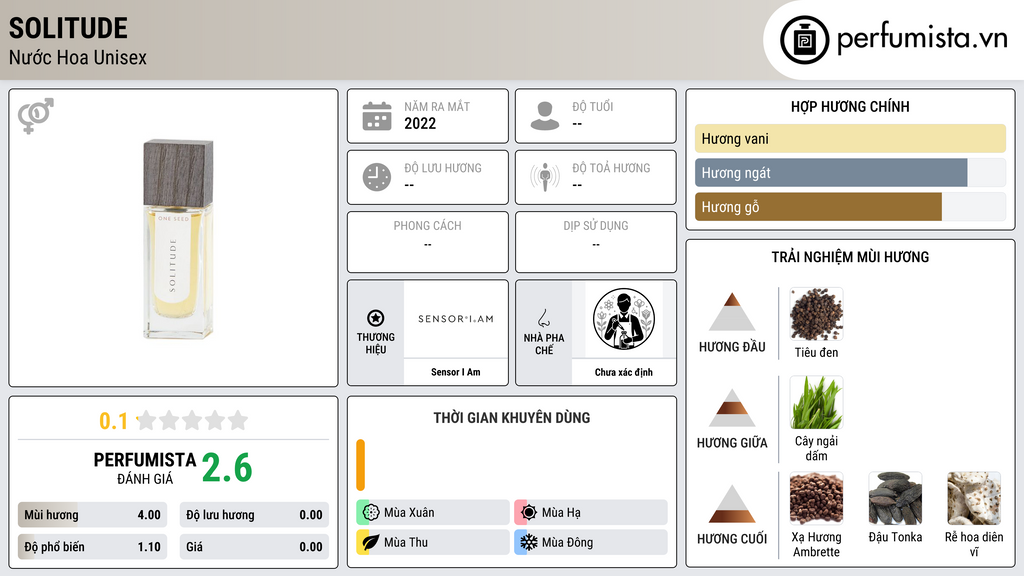The height and width of the screenshot is (576, 1024).
Task: Click the Hương vani accord bar
Action: (850, 138)
